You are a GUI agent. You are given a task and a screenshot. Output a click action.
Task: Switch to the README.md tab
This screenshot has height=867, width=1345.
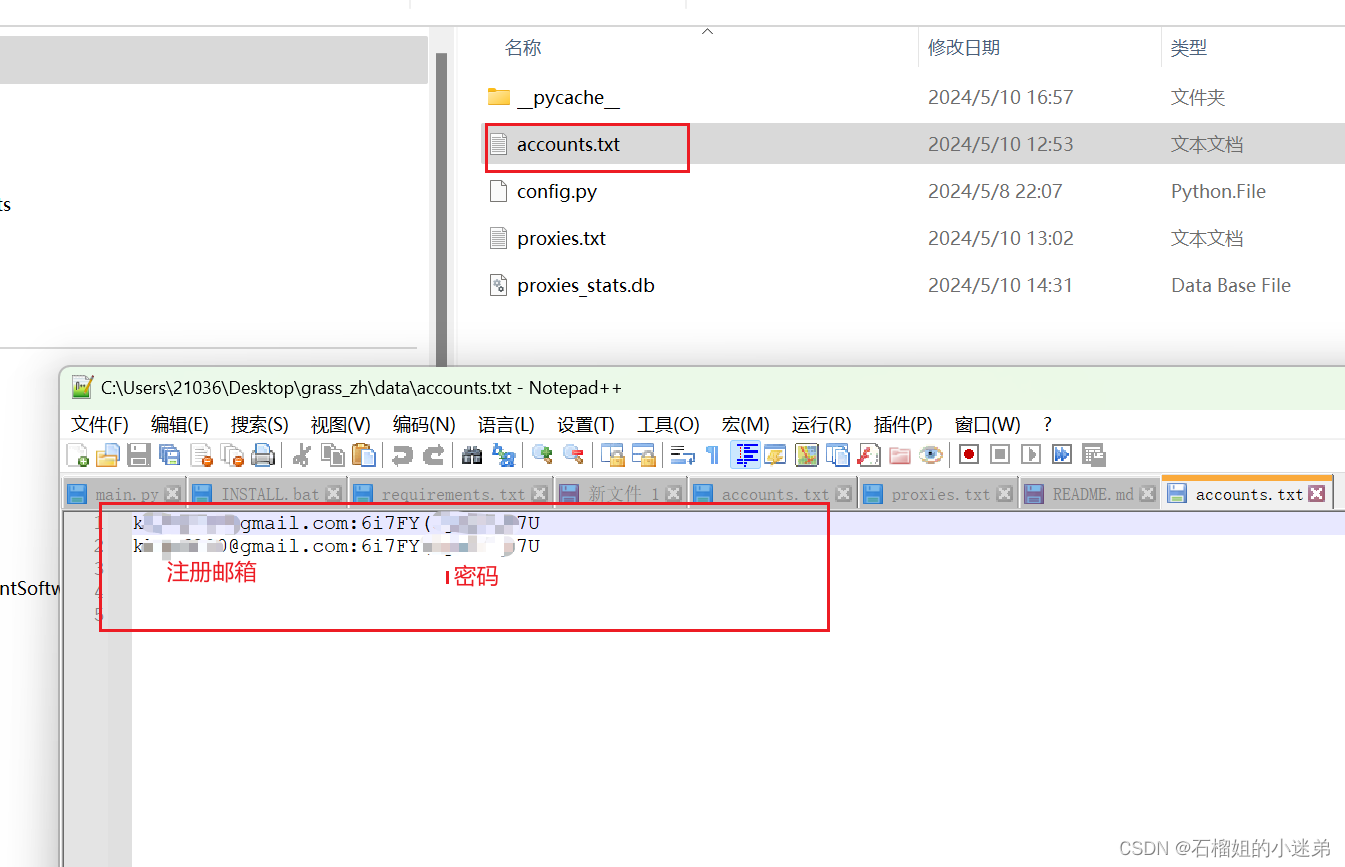point(1091,494)
